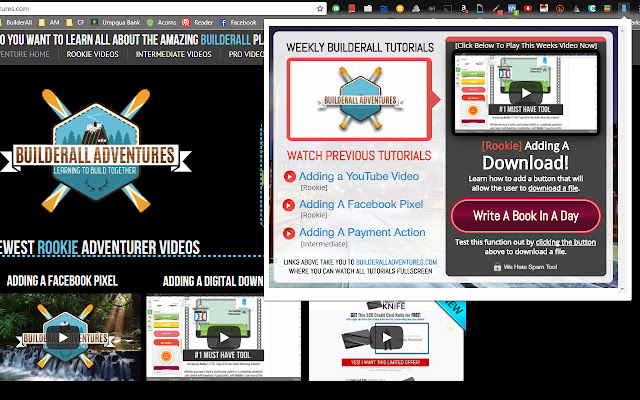This screenshot has height=400, width=640.
Task: Play the #1 Must Have Tool page video
Action: pos(224,337)
